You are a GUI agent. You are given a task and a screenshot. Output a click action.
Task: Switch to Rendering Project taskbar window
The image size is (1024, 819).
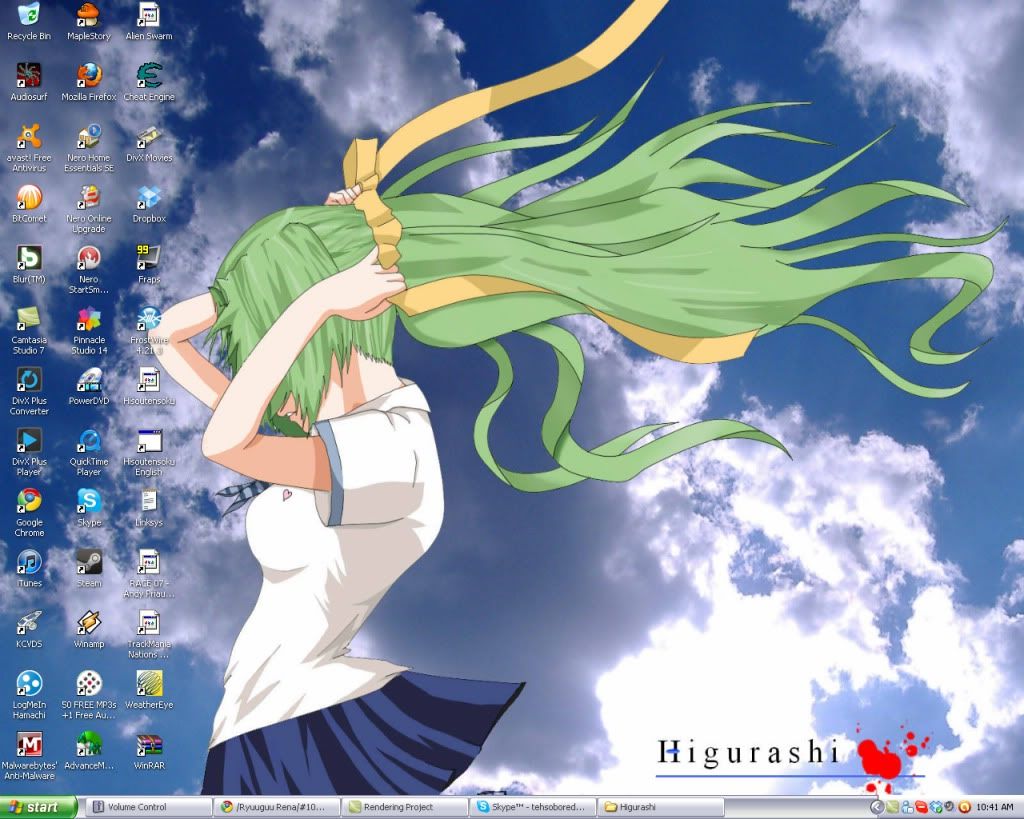(404, 807)
